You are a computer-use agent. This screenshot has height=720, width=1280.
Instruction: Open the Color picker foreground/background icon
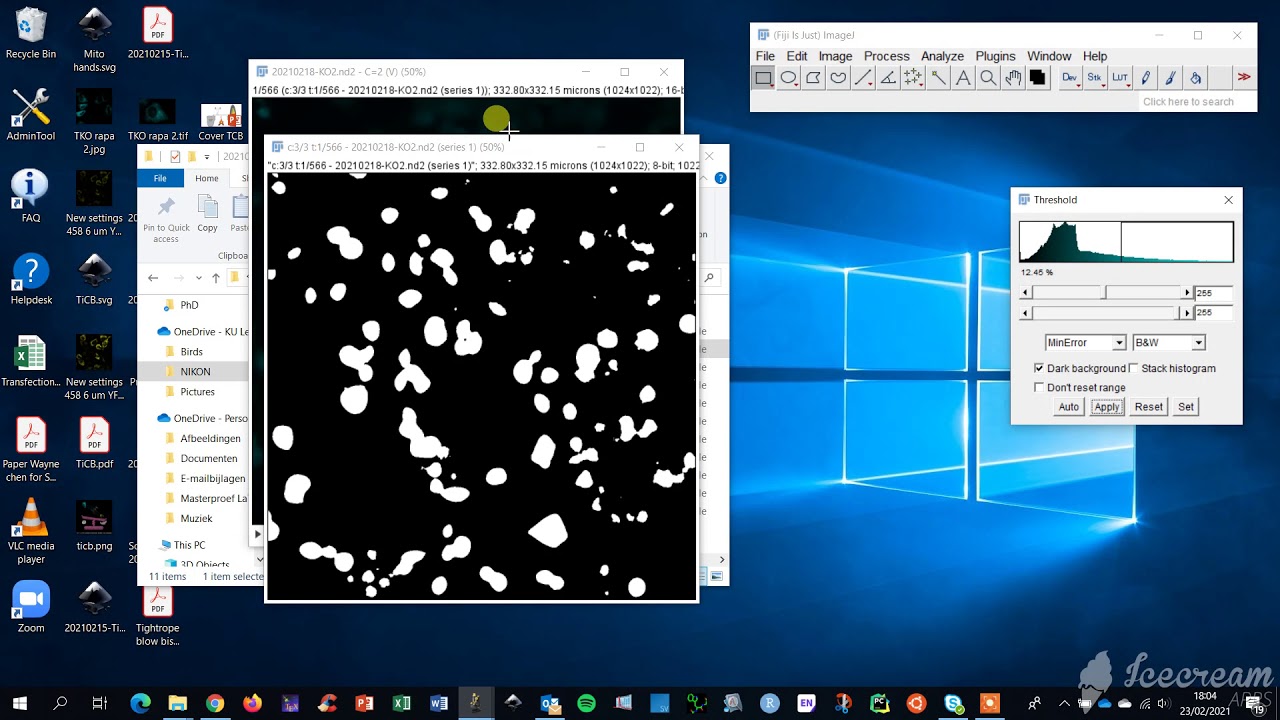(1038, 78)
